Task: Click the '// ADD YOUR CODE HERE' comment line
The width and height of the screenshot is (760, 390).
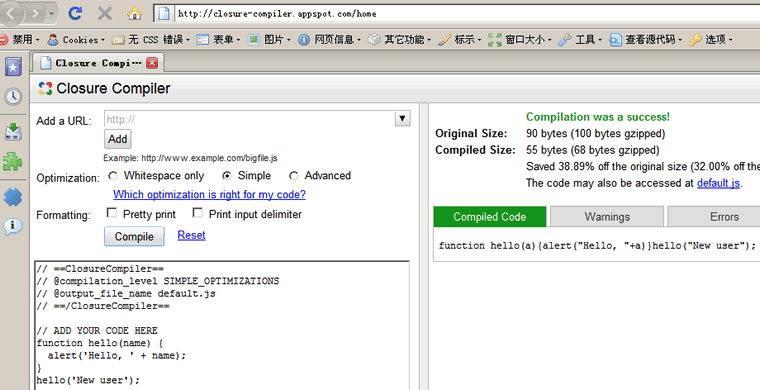Action: point(97,330)
